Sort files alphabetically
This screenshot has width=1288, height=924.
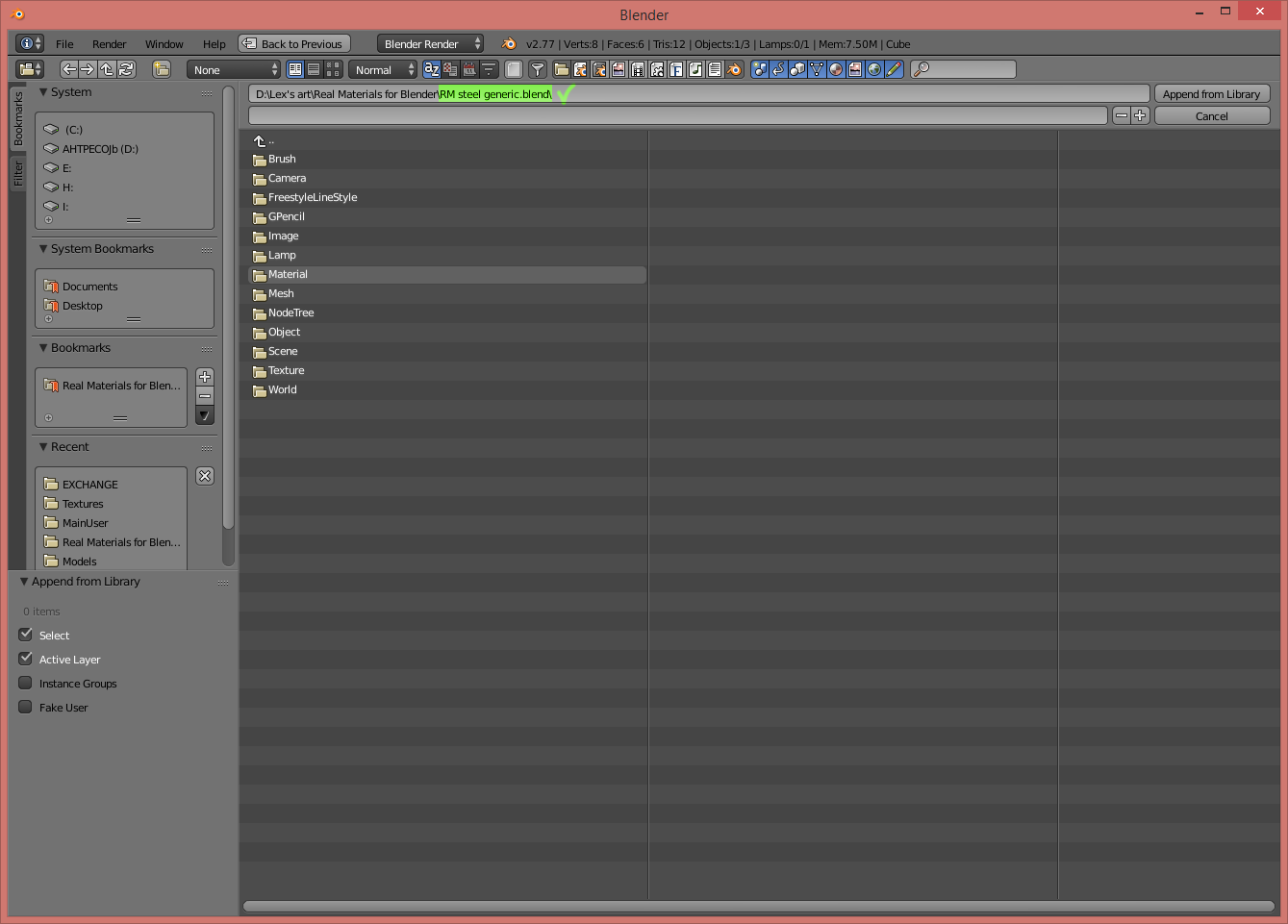(x=431, y=69)
